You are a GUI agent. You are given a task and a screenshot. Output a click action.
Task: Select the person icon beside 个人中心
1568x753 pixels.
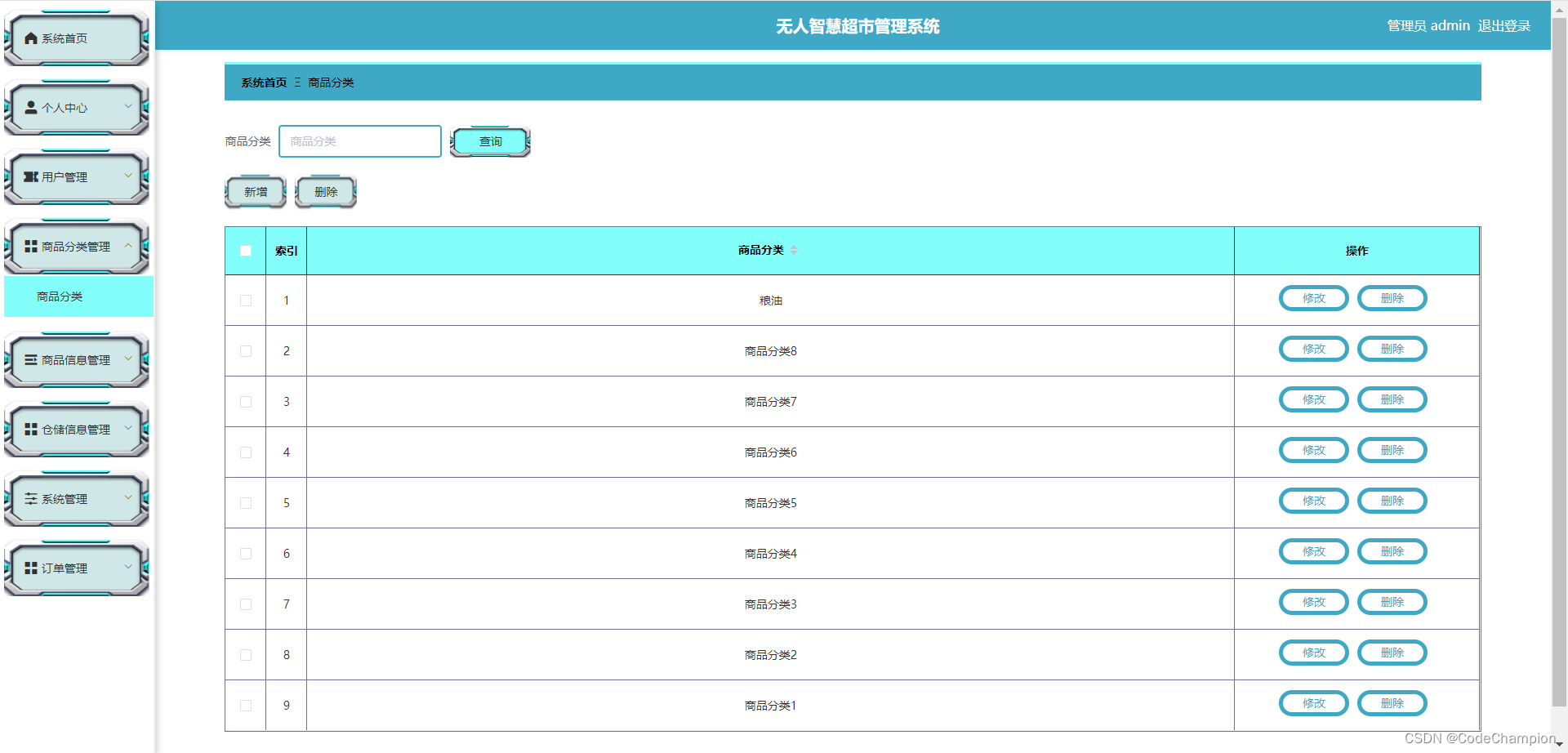tap(30, 107)
